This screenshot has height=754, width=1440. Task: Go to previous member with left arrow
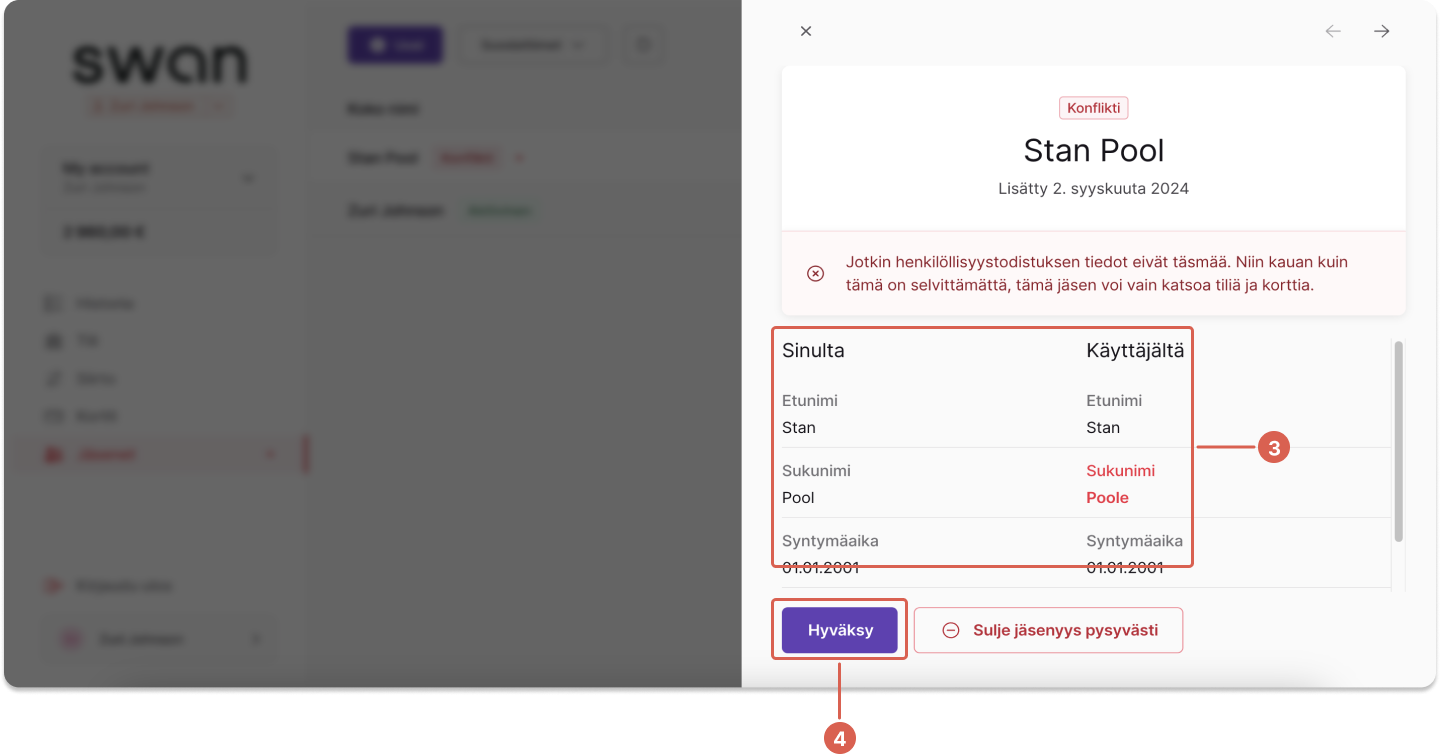tap(1333, 31)
